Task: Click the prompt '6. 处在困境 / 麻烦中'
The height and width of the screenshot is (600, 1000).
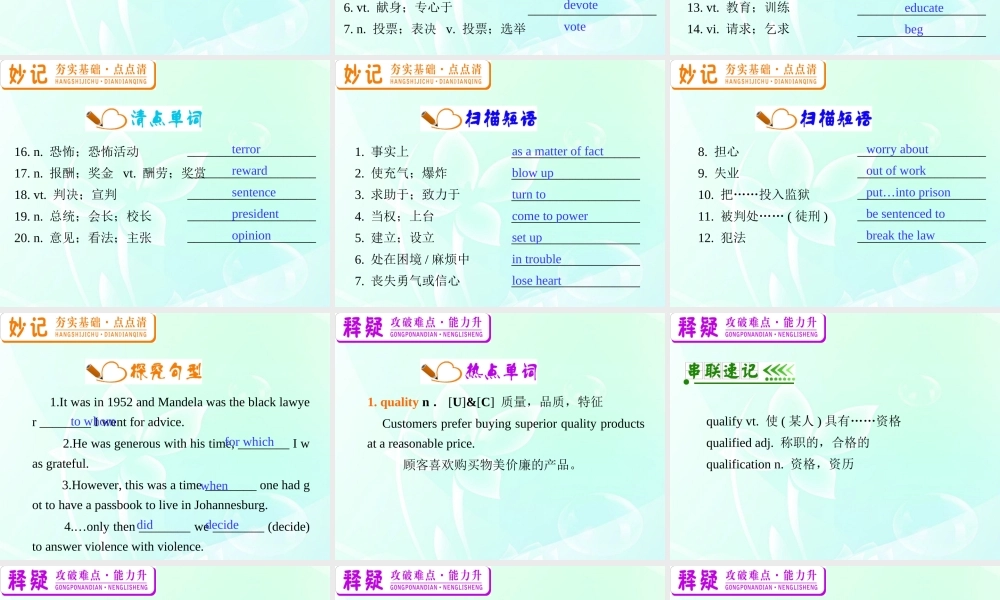Action: tap(412, 260)
